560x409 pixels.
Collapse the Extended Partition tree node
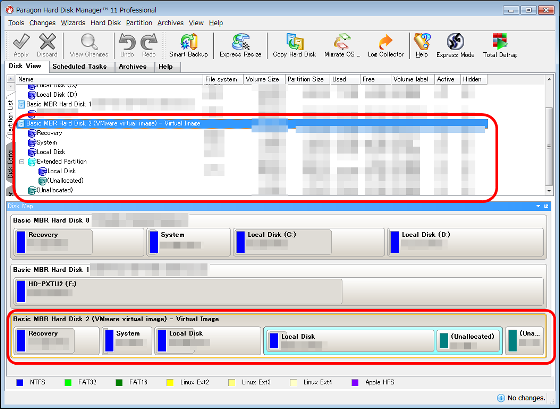coord(21,162)
